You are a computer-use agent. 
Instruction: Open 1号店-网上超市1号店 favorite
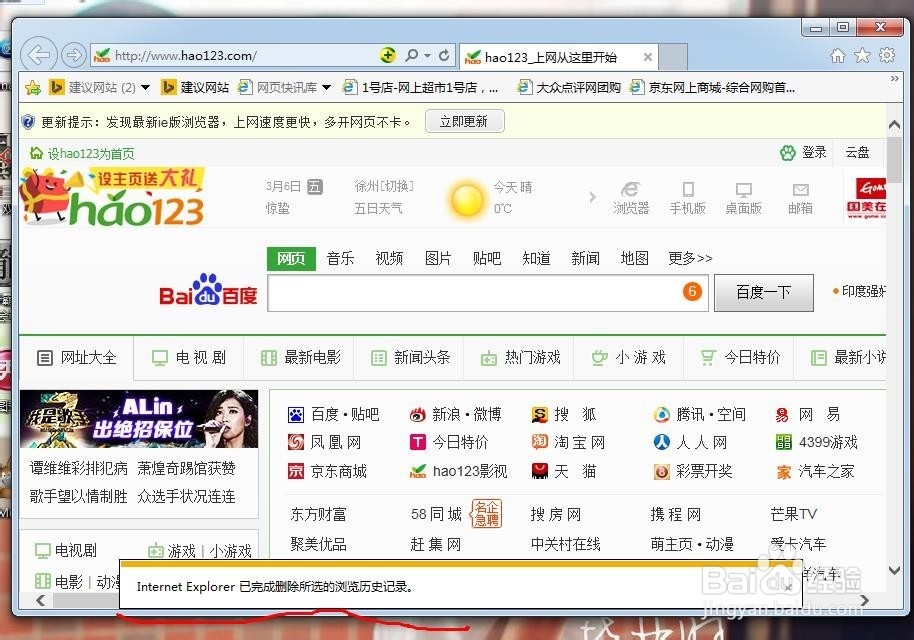[x=421, y=87]
